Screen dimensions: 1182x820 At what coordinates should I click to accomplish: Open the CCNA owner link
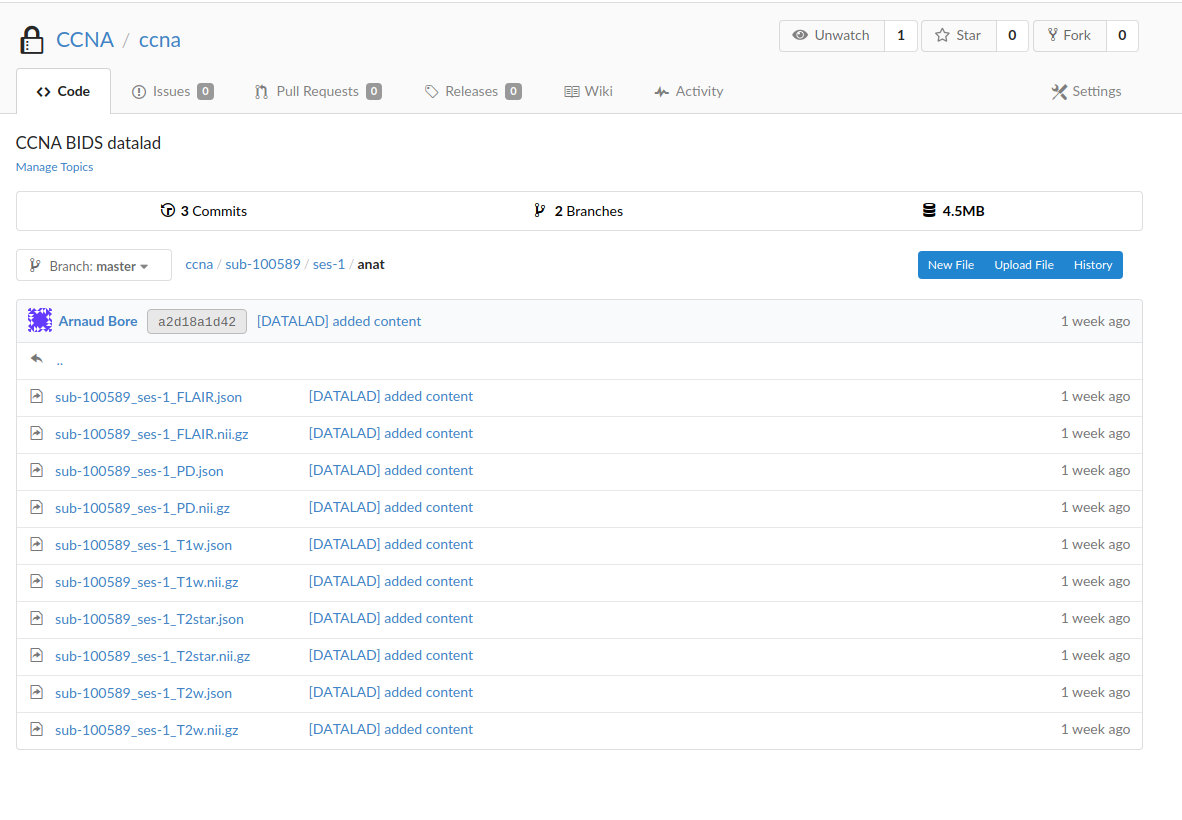(85, 40)
